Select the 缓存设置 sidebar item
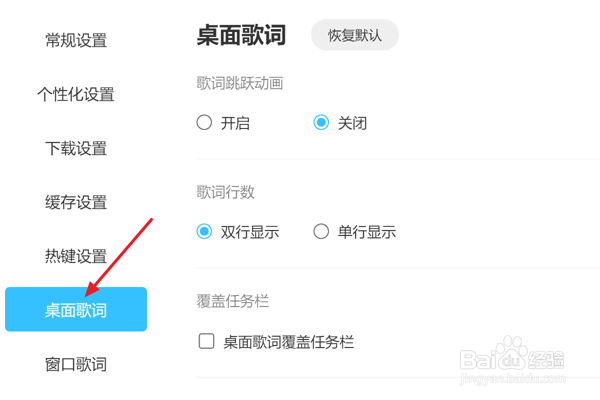This screenshot has width=600, height=400. point(76,202)
